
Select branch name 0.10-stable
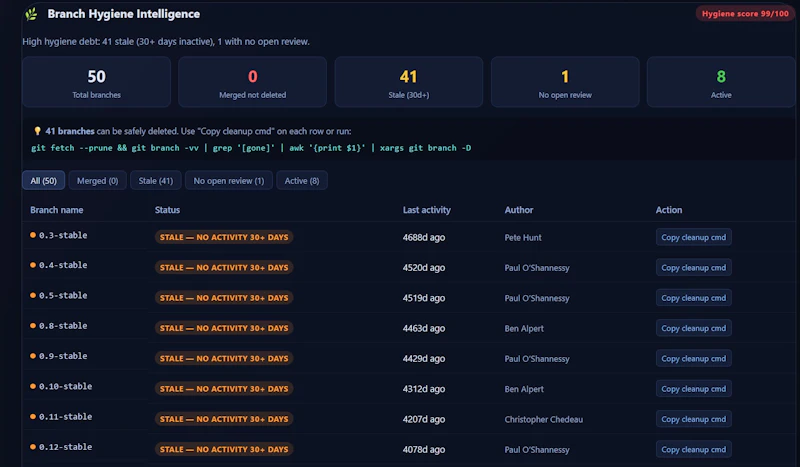coord(66,386)
